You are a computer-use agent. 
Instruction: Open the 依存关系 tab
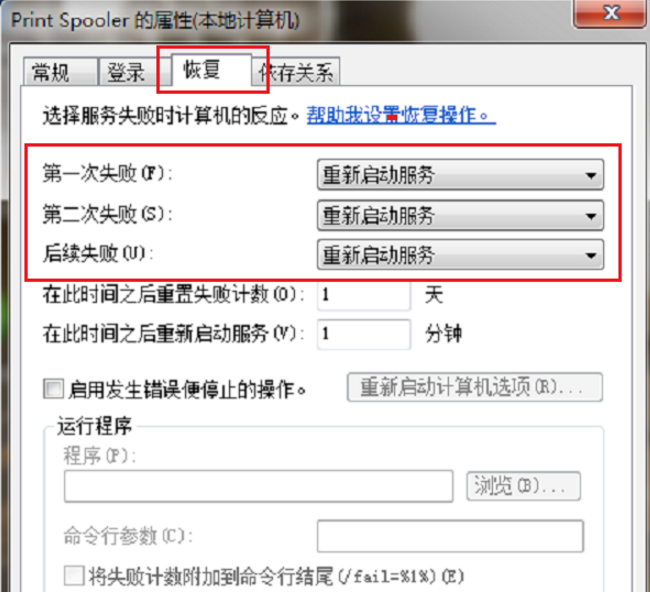point(297,72)
